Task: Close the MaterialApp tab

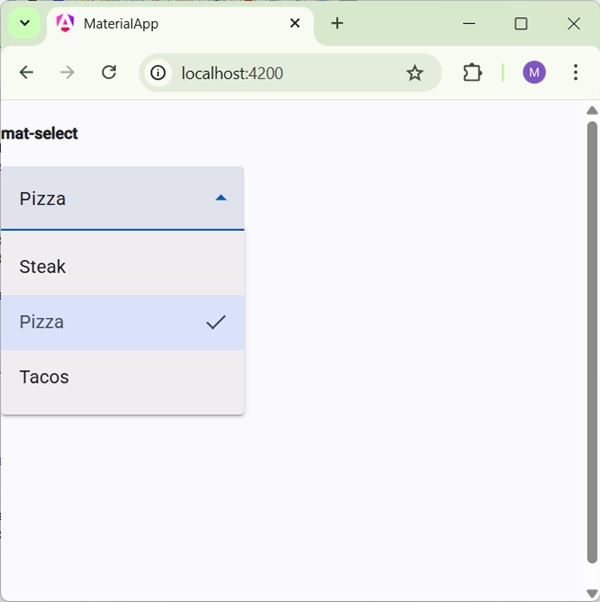Action: 295,23
